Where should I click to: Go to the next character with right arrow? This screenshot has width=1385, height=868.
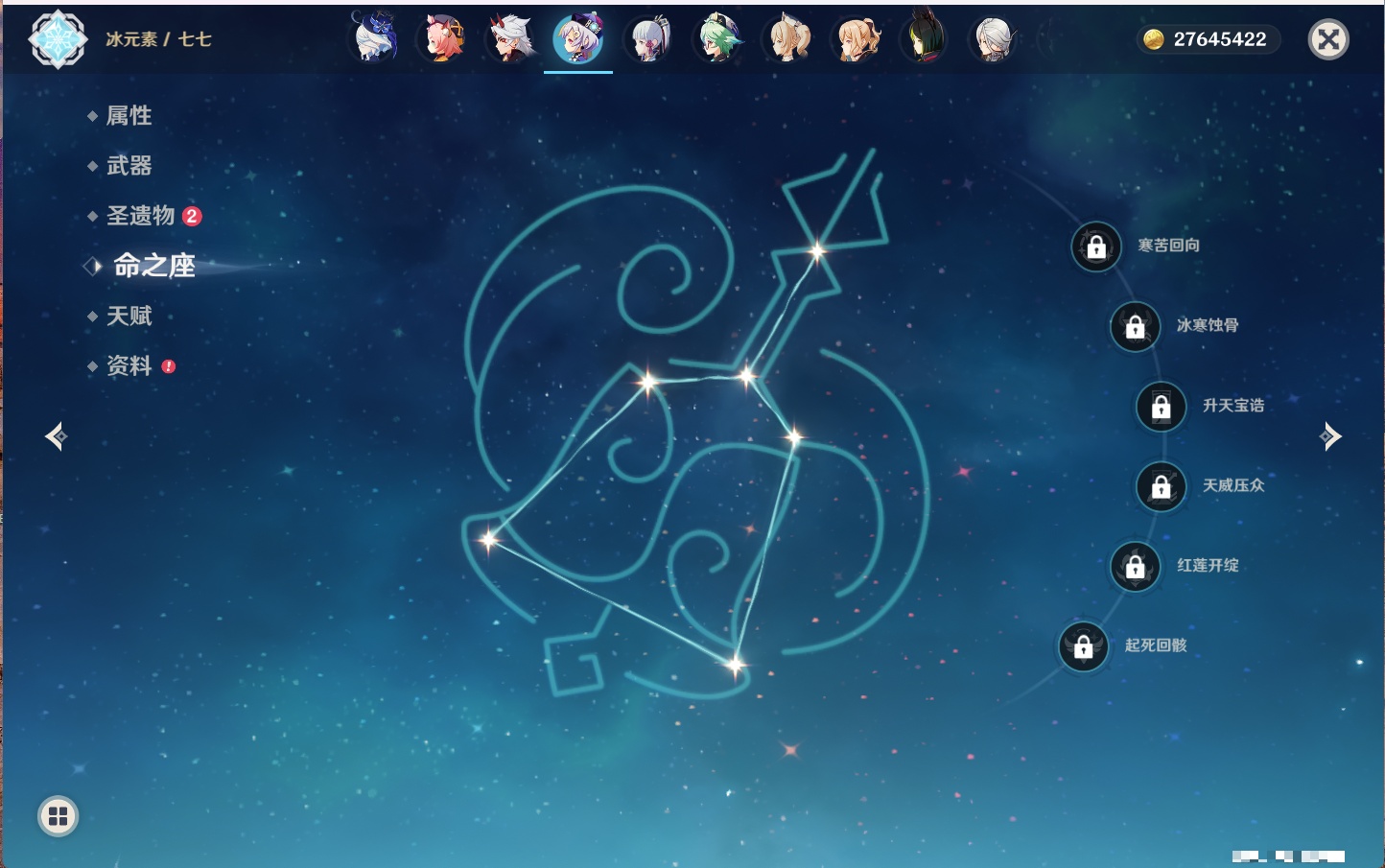[1330, 436]
